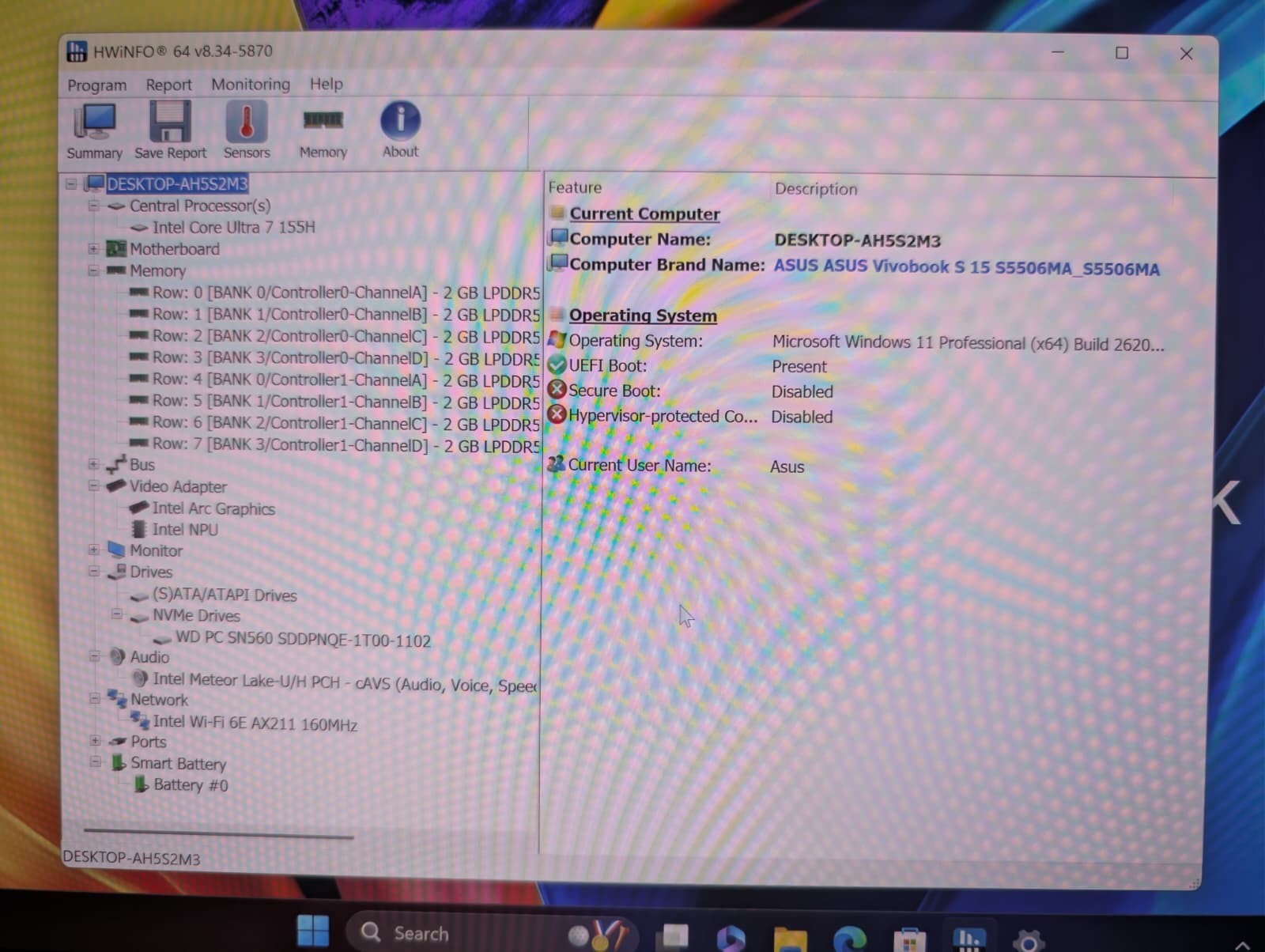The image size is (1265, 952).
Task: Select memory Row: 0 ChannelA entry
Action: pos(346,293)
